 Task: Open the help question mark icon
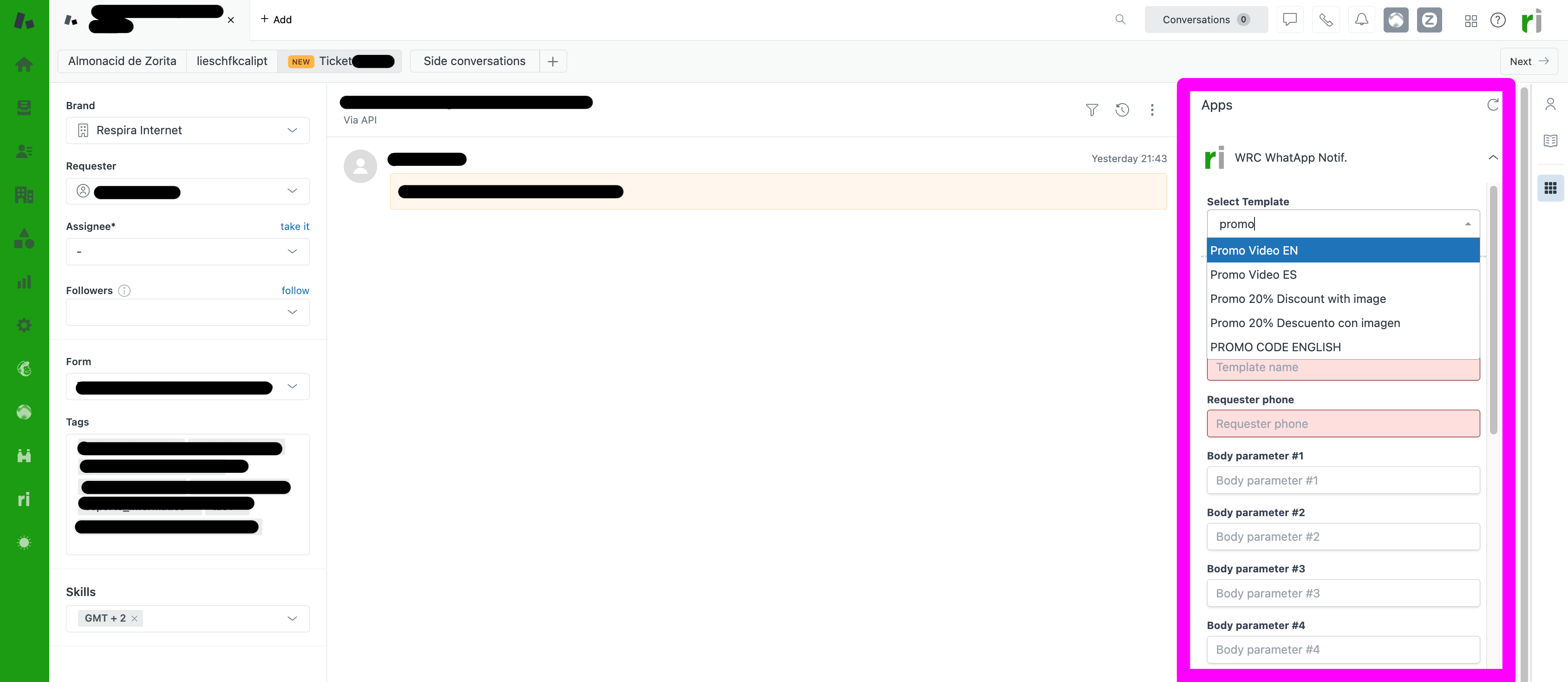click(1498, 20)
